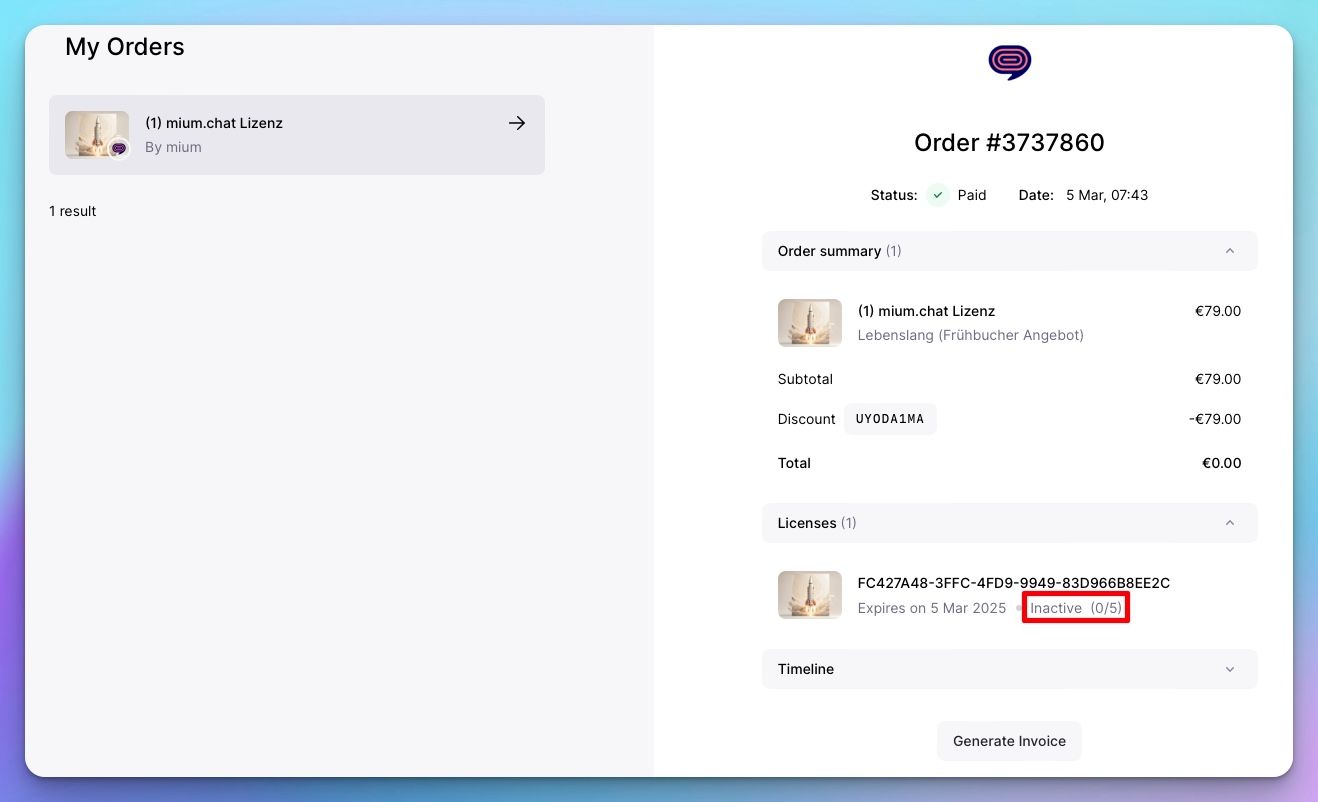Click the '1 result' count text
The height and width of the screenshot is (802, 1318).
[x=73, y=211]
